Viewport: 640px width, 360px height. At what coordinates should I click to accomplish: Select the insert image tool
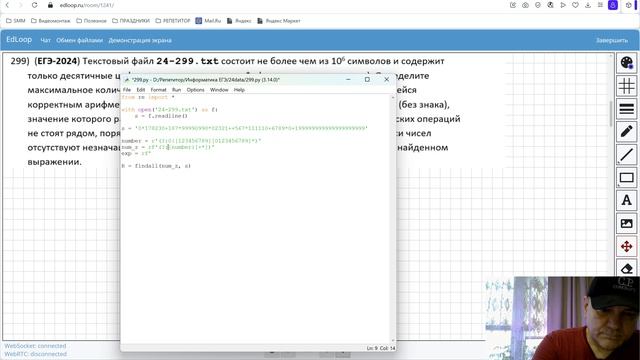tap(627, 223)
